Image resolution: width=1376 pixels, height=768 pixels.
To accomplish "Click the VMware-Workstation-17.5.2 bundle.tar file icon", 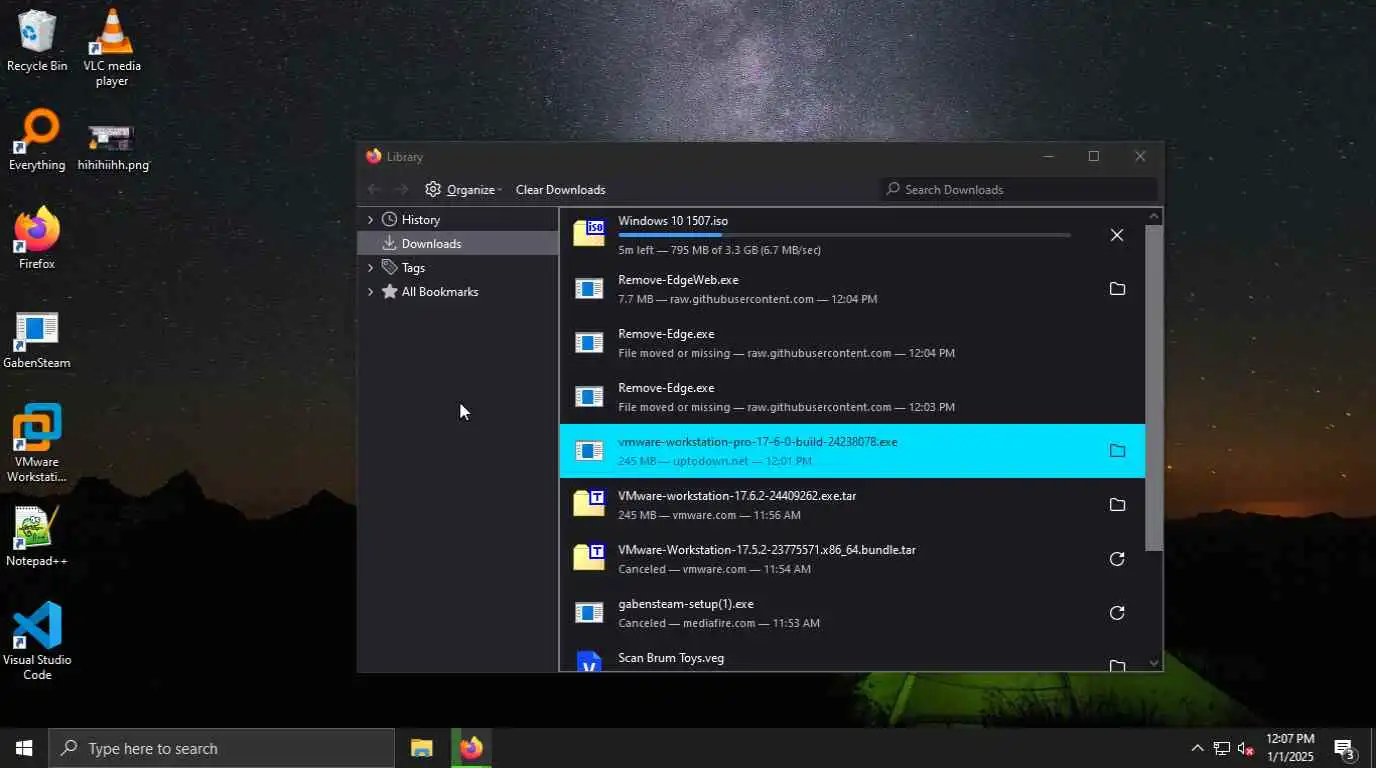I will pos(589,557).
